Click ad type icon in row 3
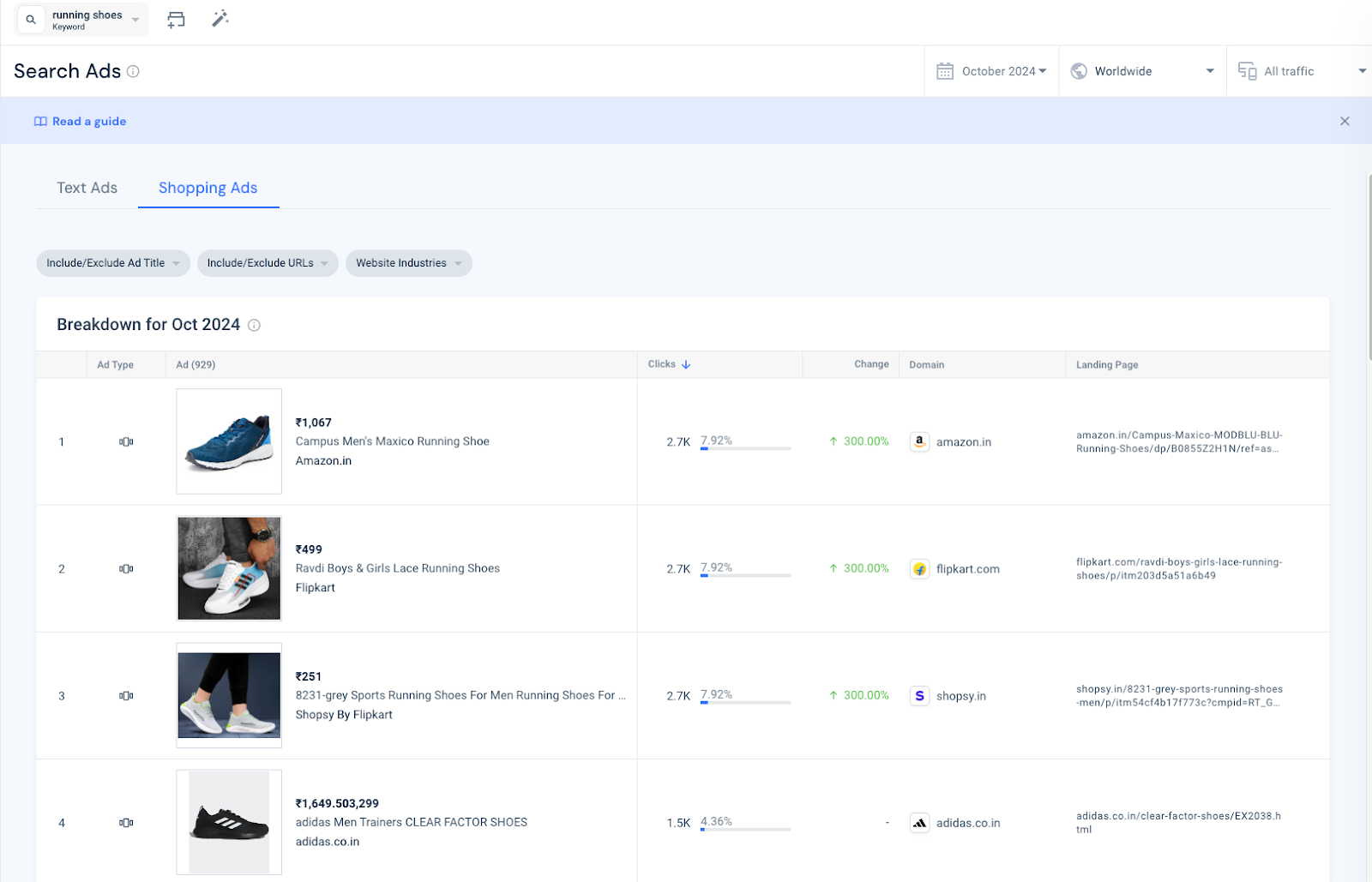The image size is (1372, 882). pyautogui.click(x=126, y=695)
